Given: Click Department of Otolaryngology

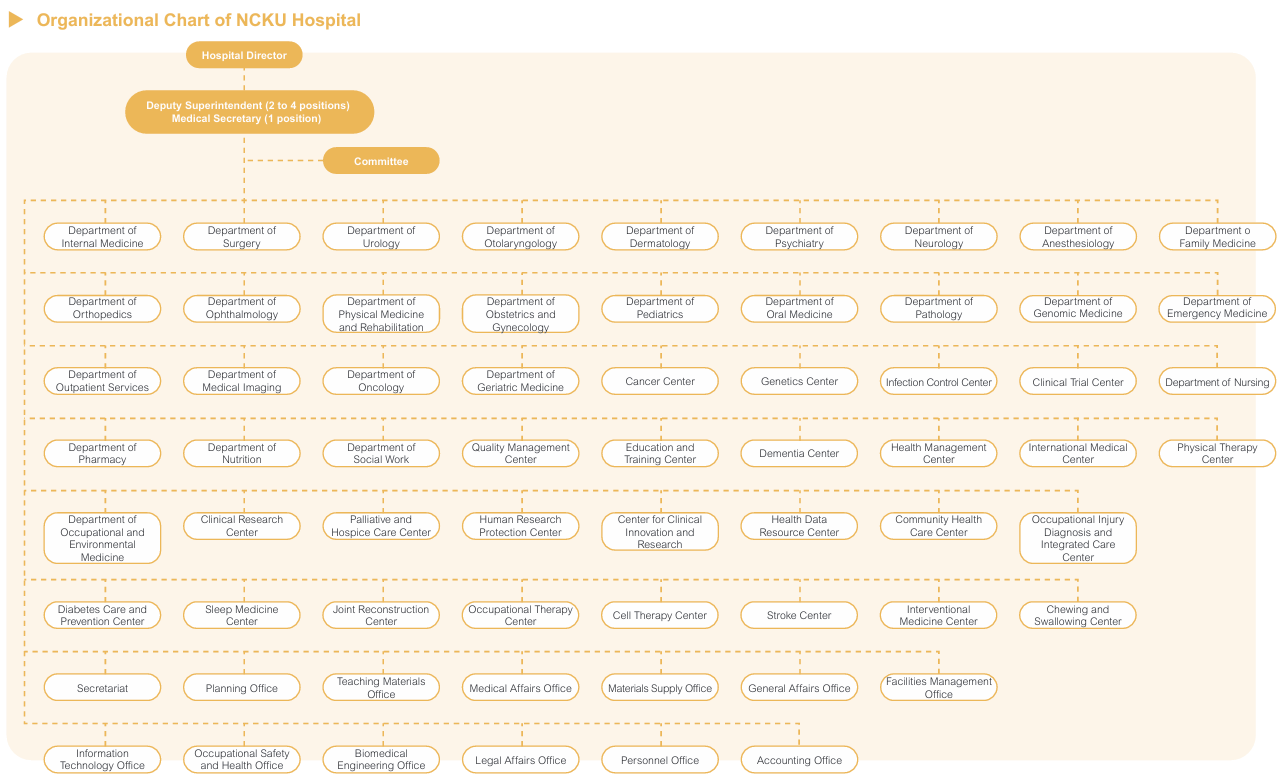Looking at the screenshot, I should [x=521, y=237].
